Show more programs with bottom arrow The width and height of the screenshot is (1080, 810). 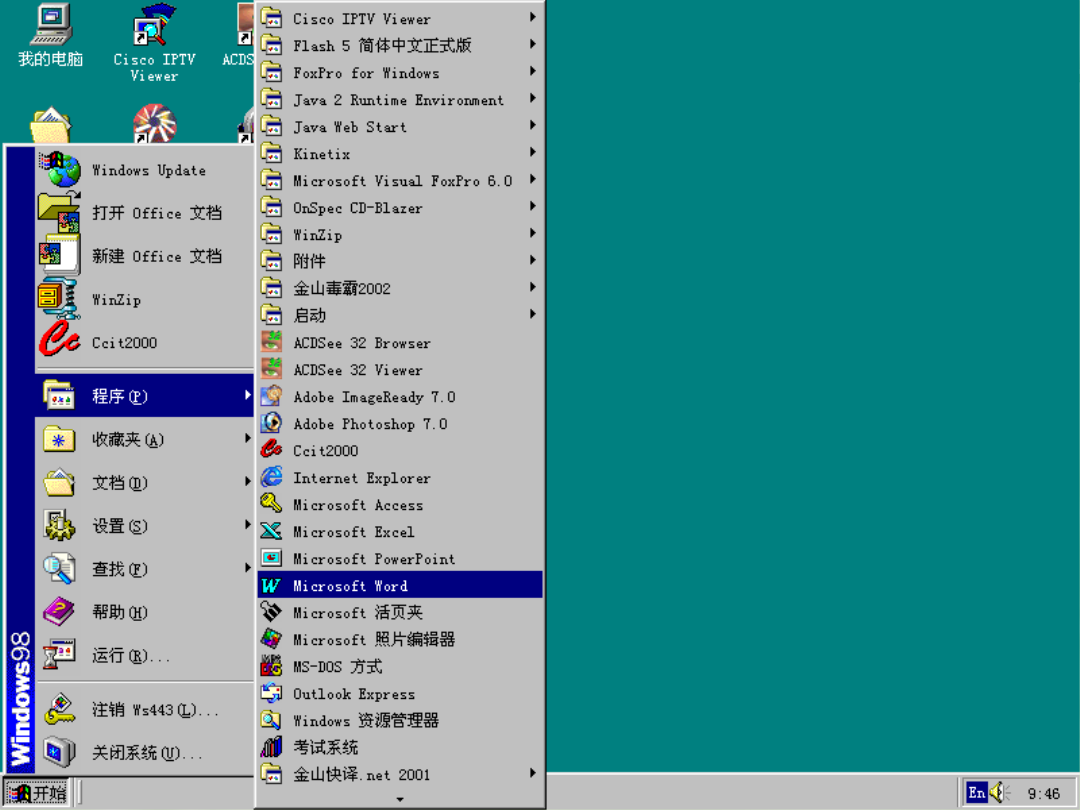400,799
